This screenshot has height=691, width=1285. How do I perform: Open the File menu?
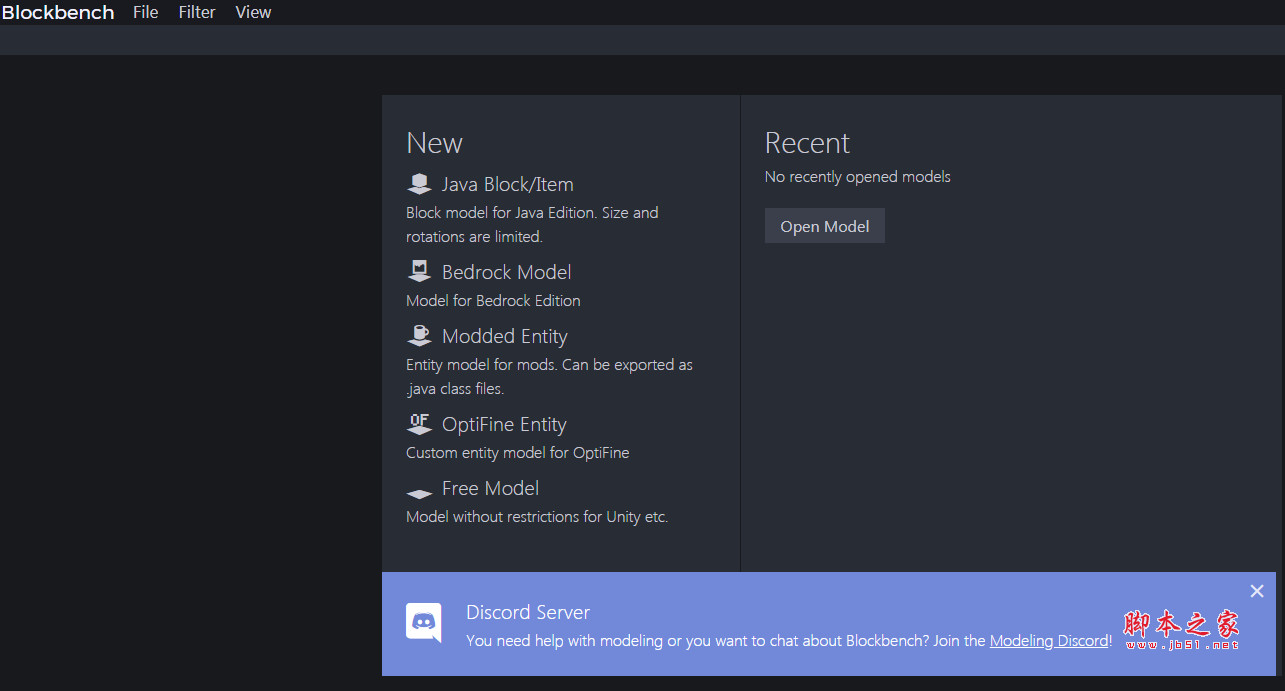click(146, 12)
